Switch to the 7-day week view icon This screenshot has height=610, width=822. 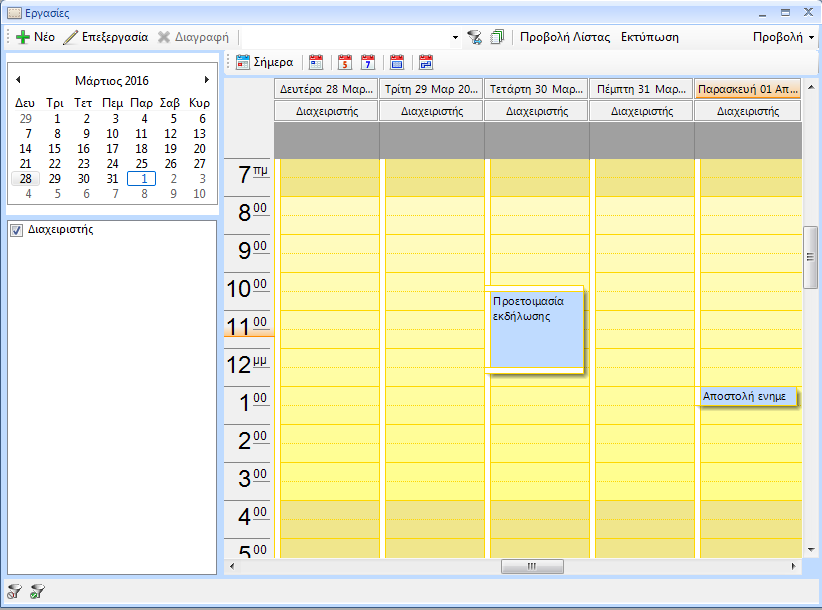367,62
